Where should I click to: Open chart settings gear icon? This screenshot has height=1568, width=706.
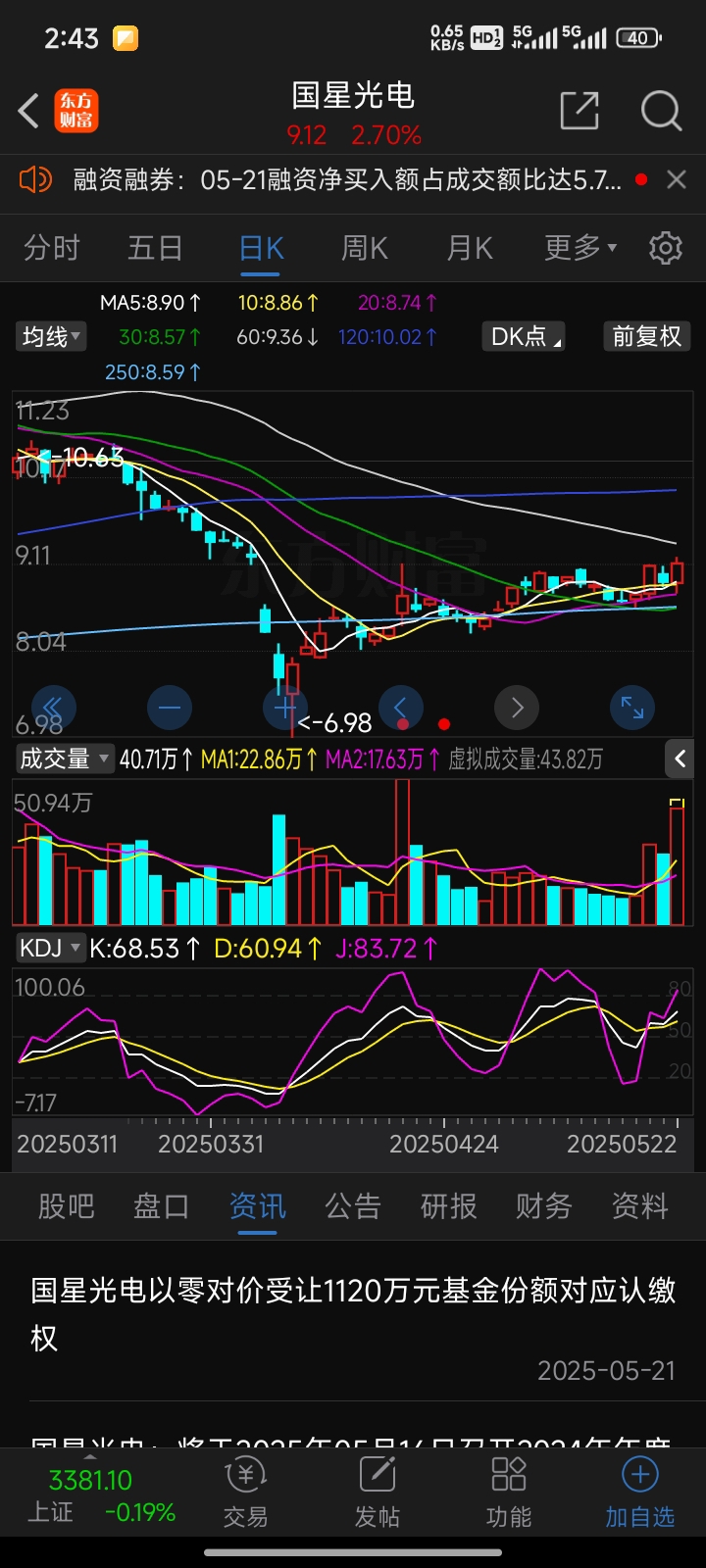click(x=666, y=248)
